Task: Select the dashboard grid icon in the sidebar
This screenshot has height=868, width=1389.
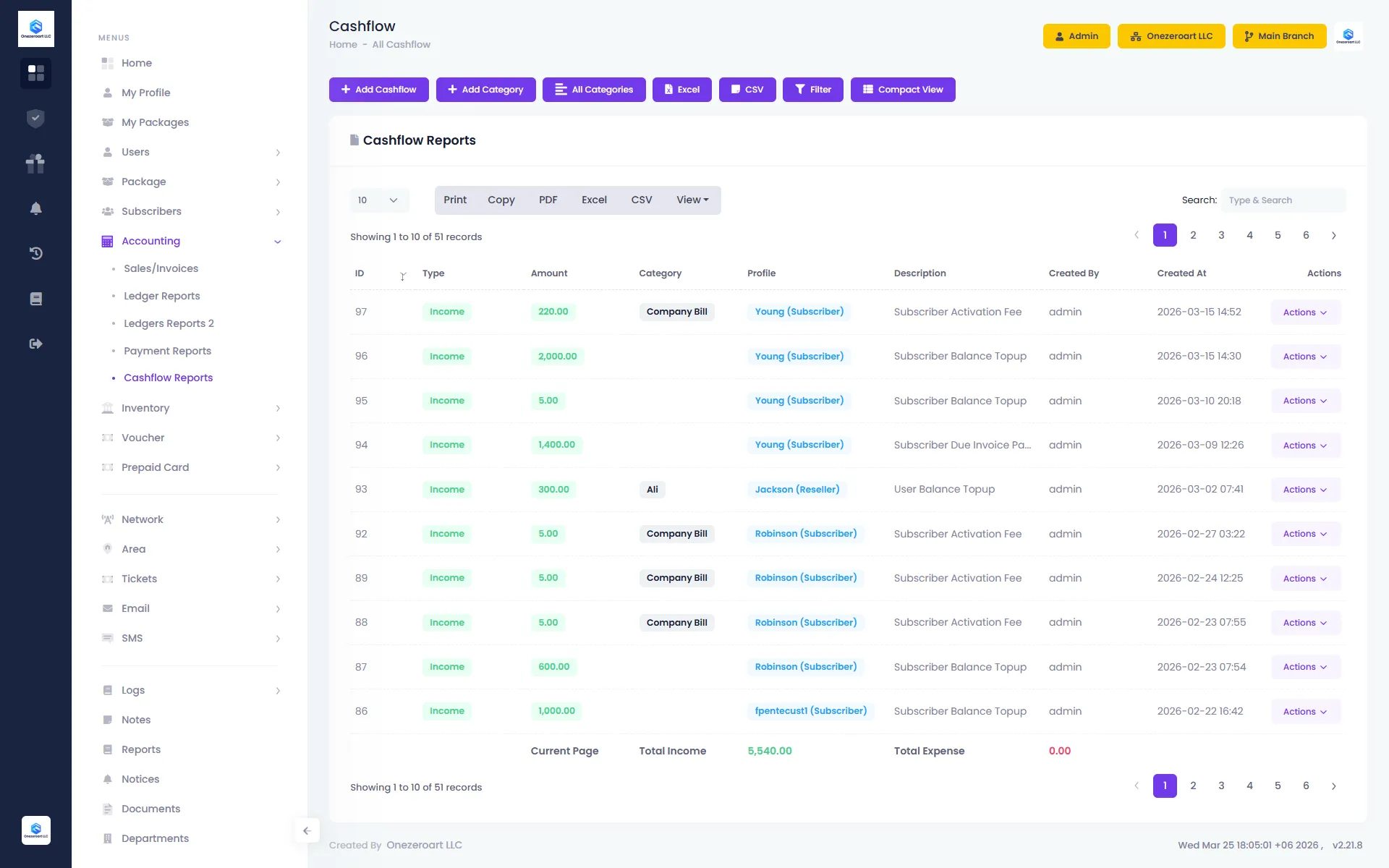Action: [x=35, y=73]
